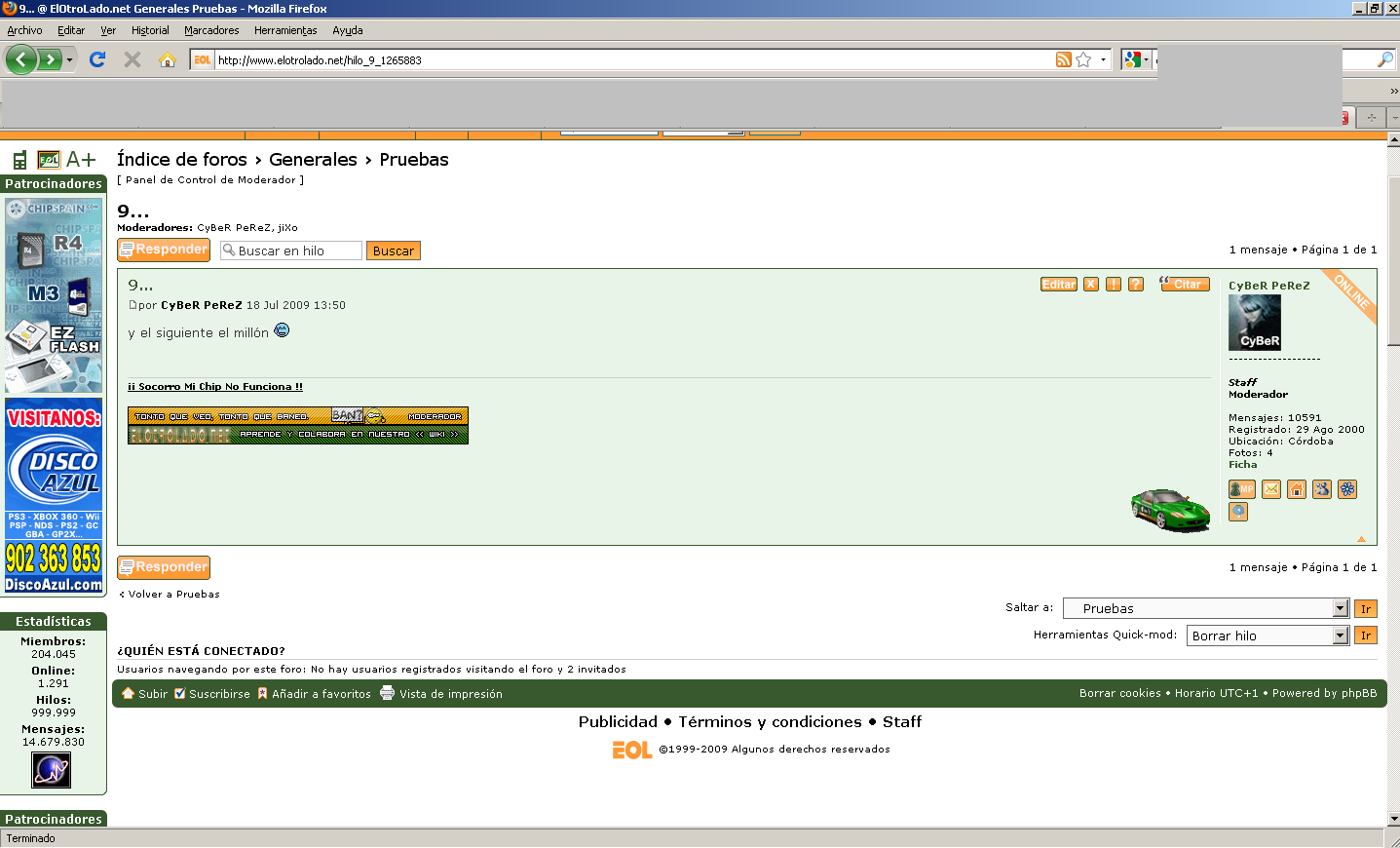Click Subir in the green footer bar
Screen dimensions: 1400x848
144,694
